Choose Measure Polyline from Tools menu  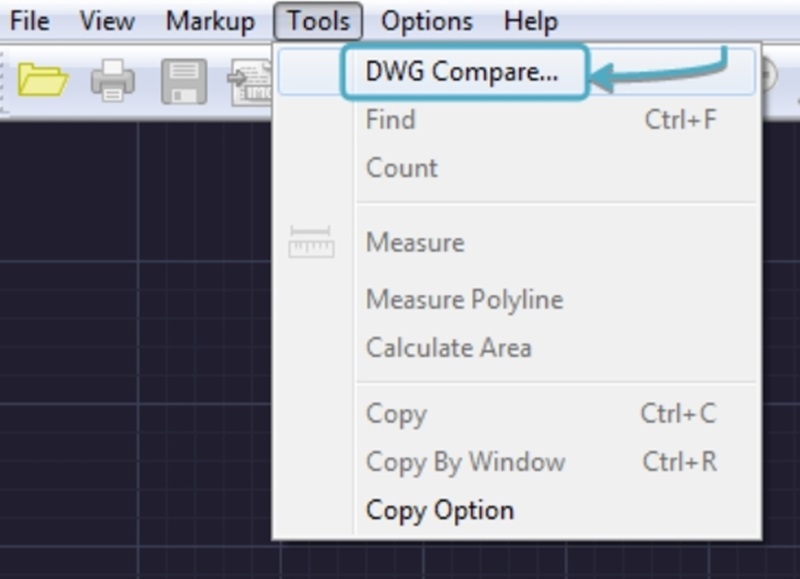(x=464, y=299)
